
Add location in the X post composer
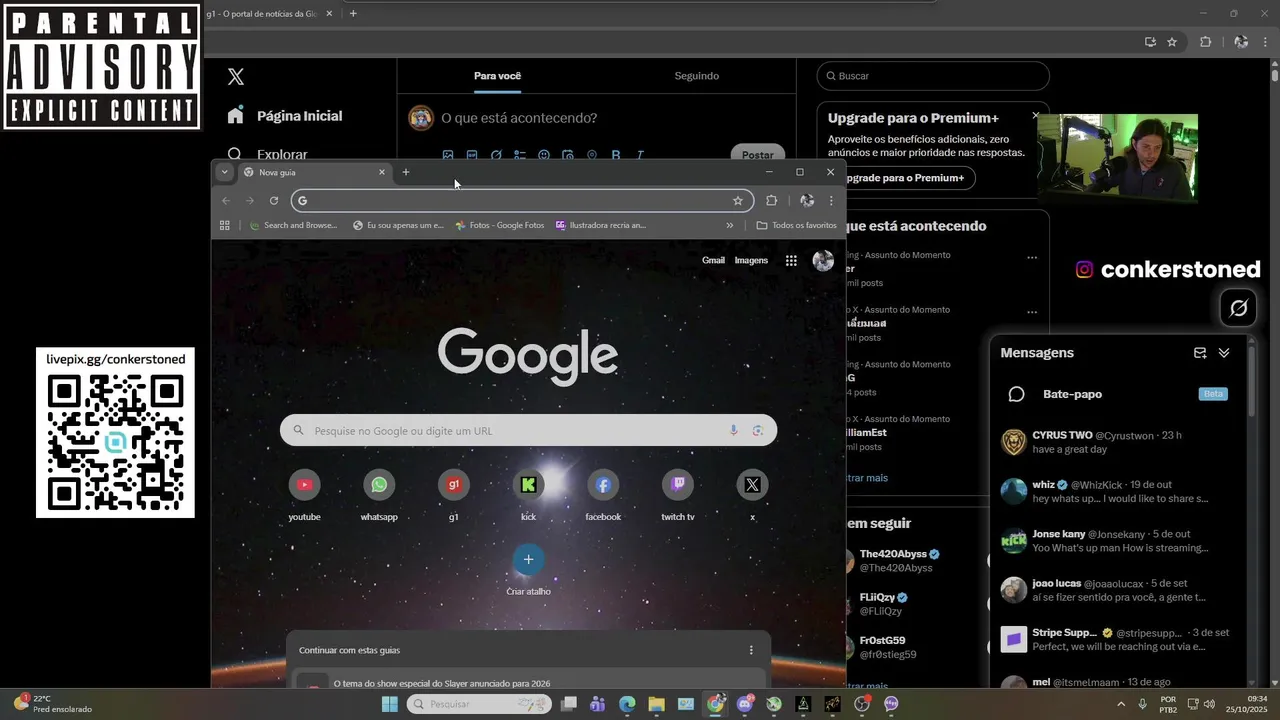click(x=592, y=155)
